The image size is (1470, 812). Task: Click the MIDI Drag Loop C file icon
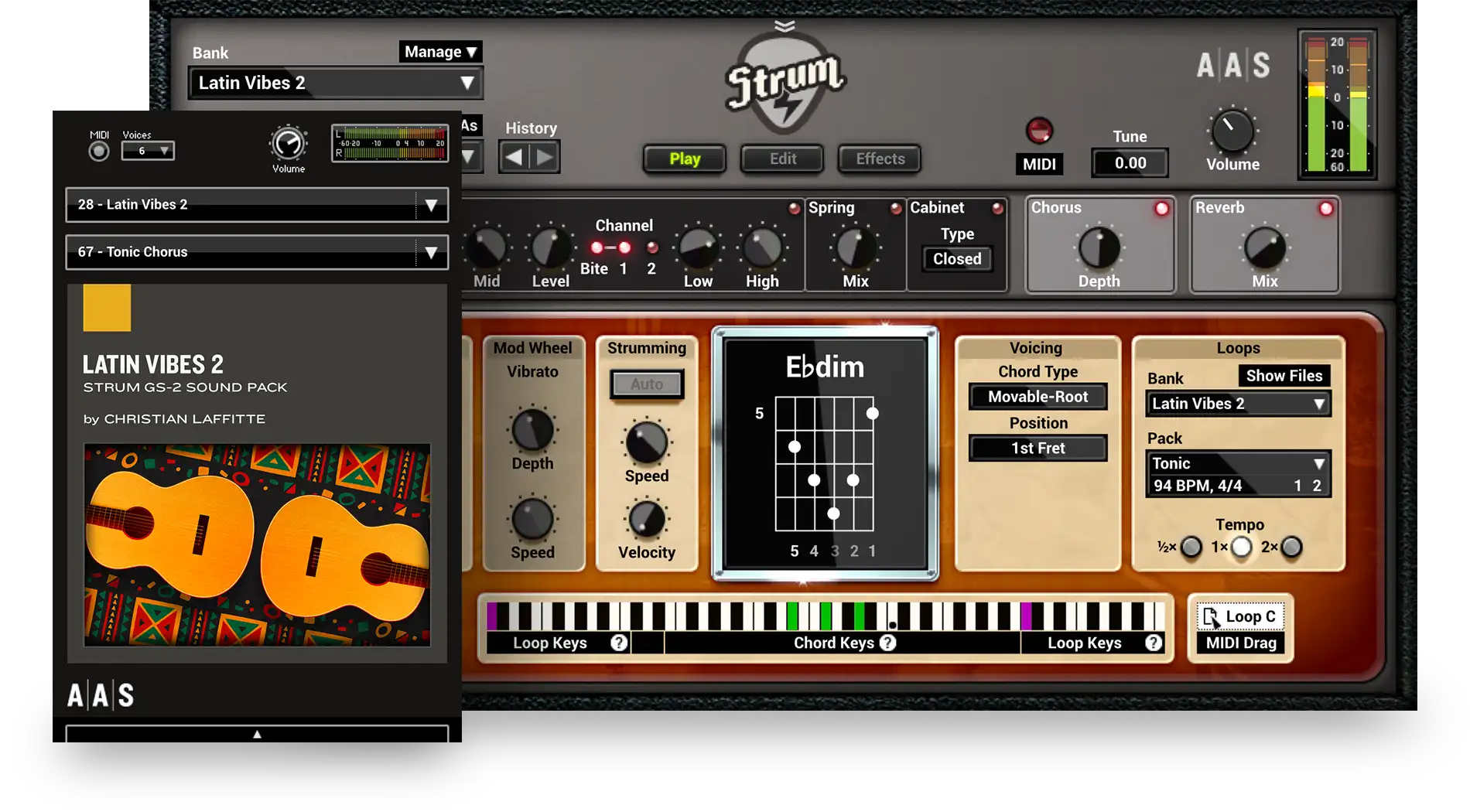pos(1211,617)
